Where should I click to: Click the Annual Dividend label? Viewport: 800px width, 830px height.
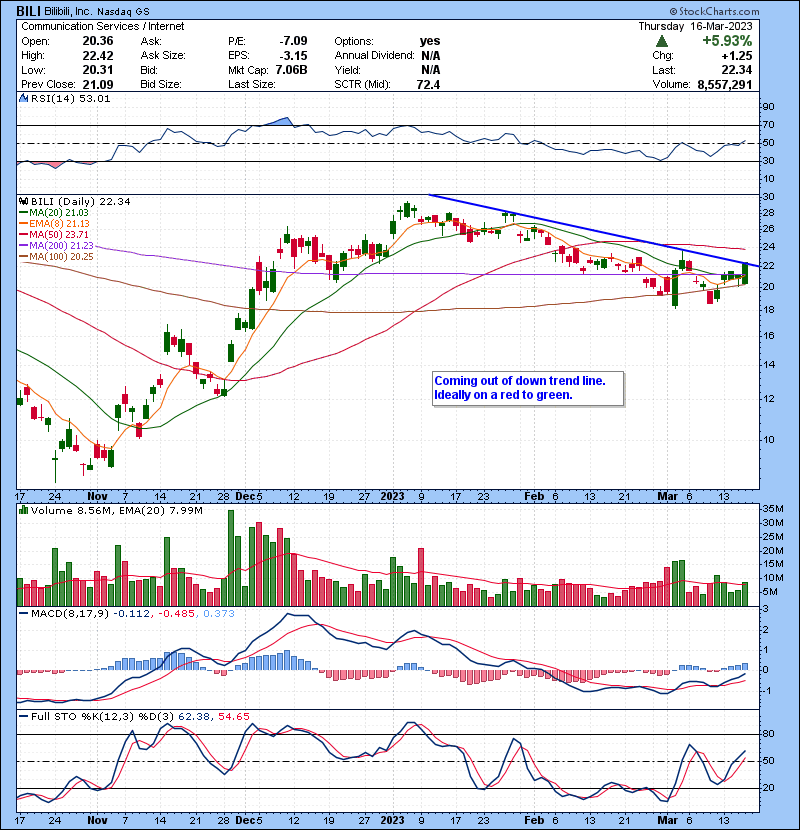(x=374, y=56)
